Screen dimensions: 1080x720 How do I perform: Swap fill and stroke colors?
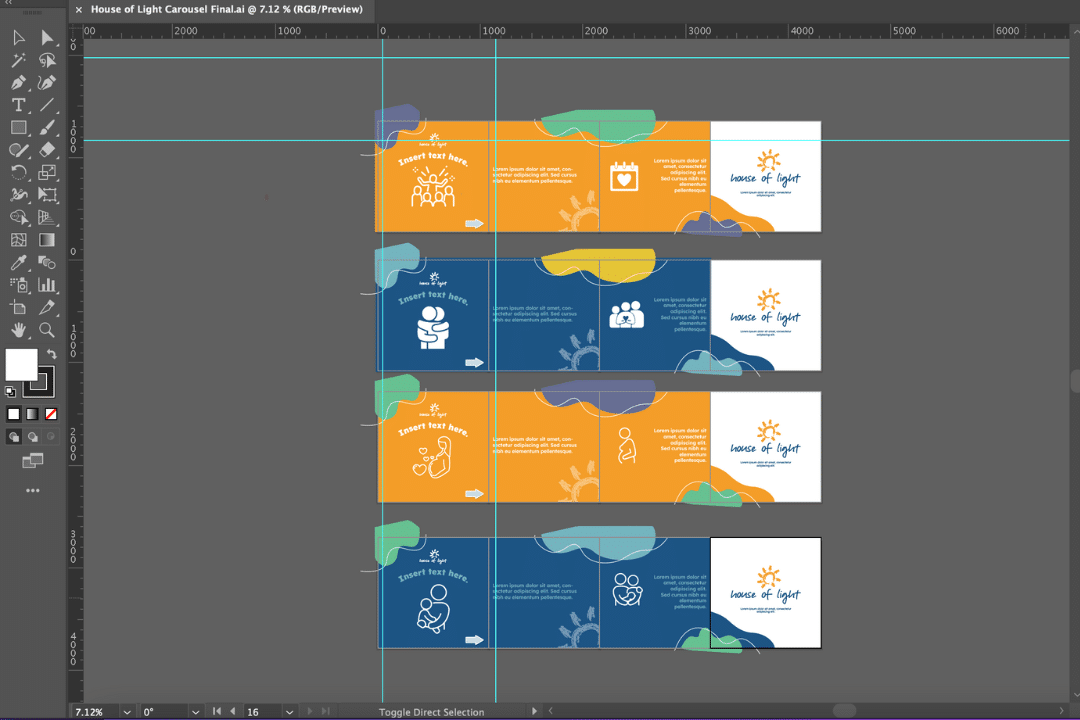coord(52,354)
